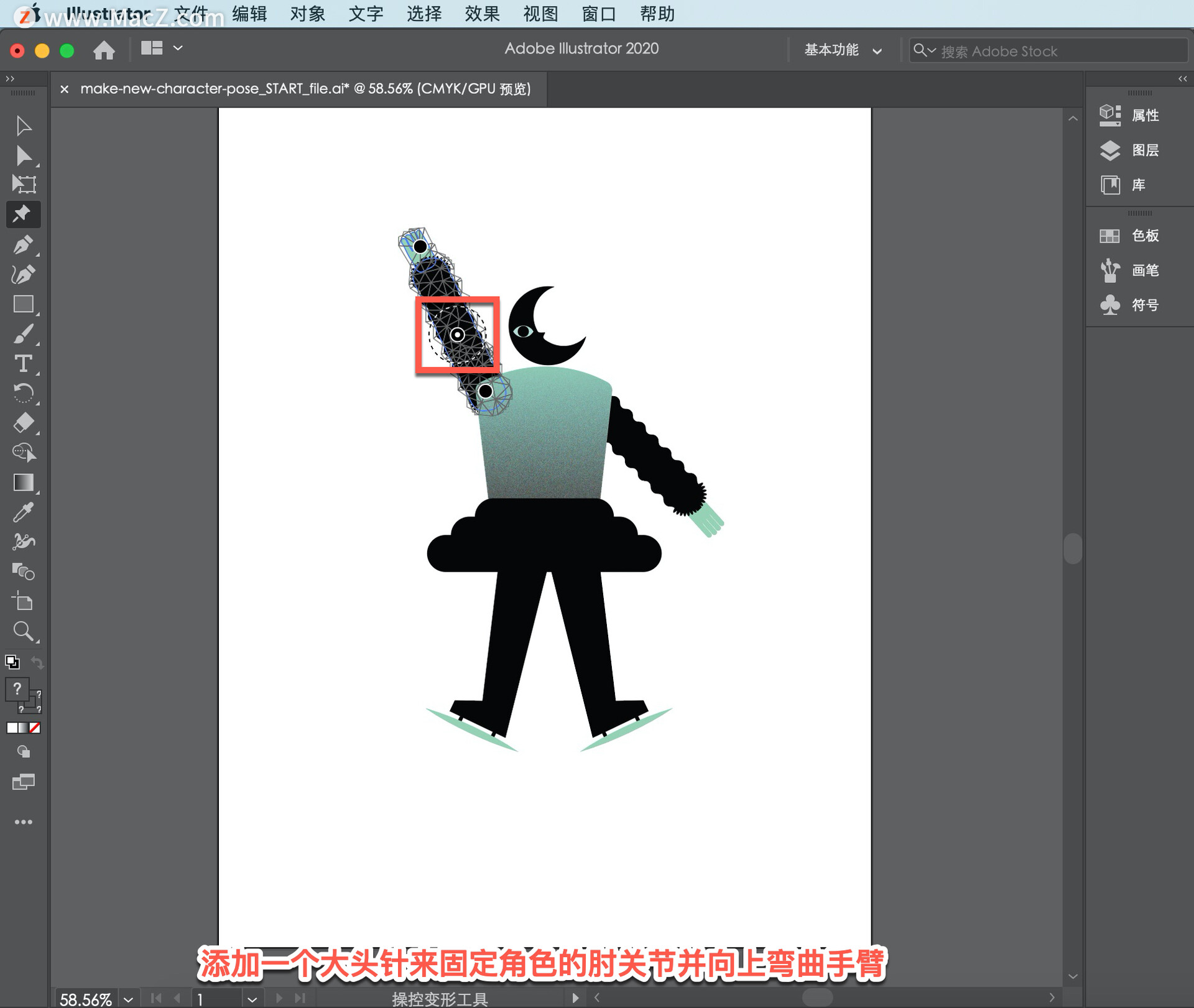Click the Fill color swatch

pos(17,689)
